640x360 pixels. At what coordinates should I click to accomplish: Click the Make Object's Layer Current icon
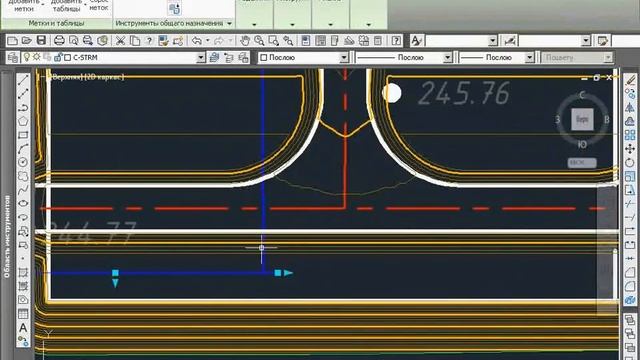pos(214,58)
